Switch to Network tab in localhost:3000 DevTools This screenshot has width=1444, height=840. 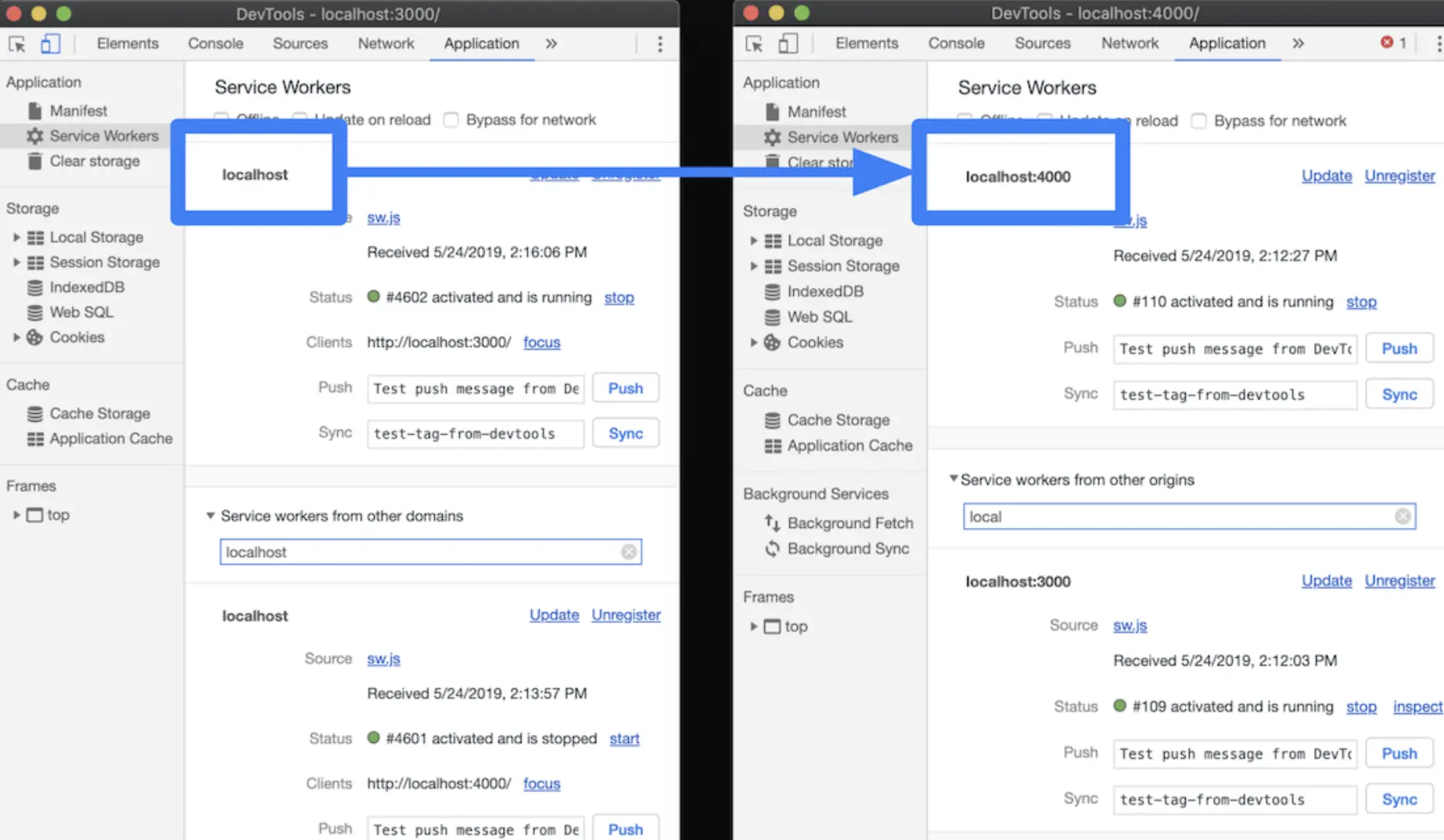386,44
